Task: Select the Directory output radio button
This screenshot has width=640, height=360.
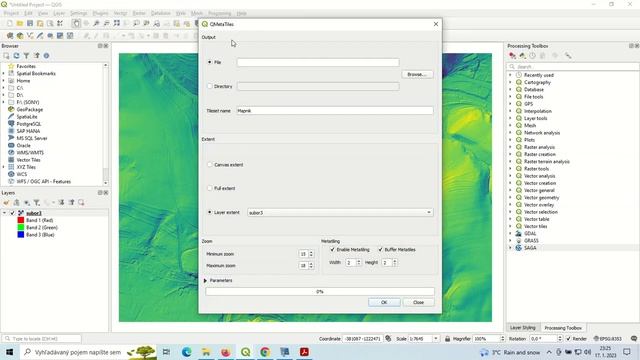Action: tap(210, 86)
